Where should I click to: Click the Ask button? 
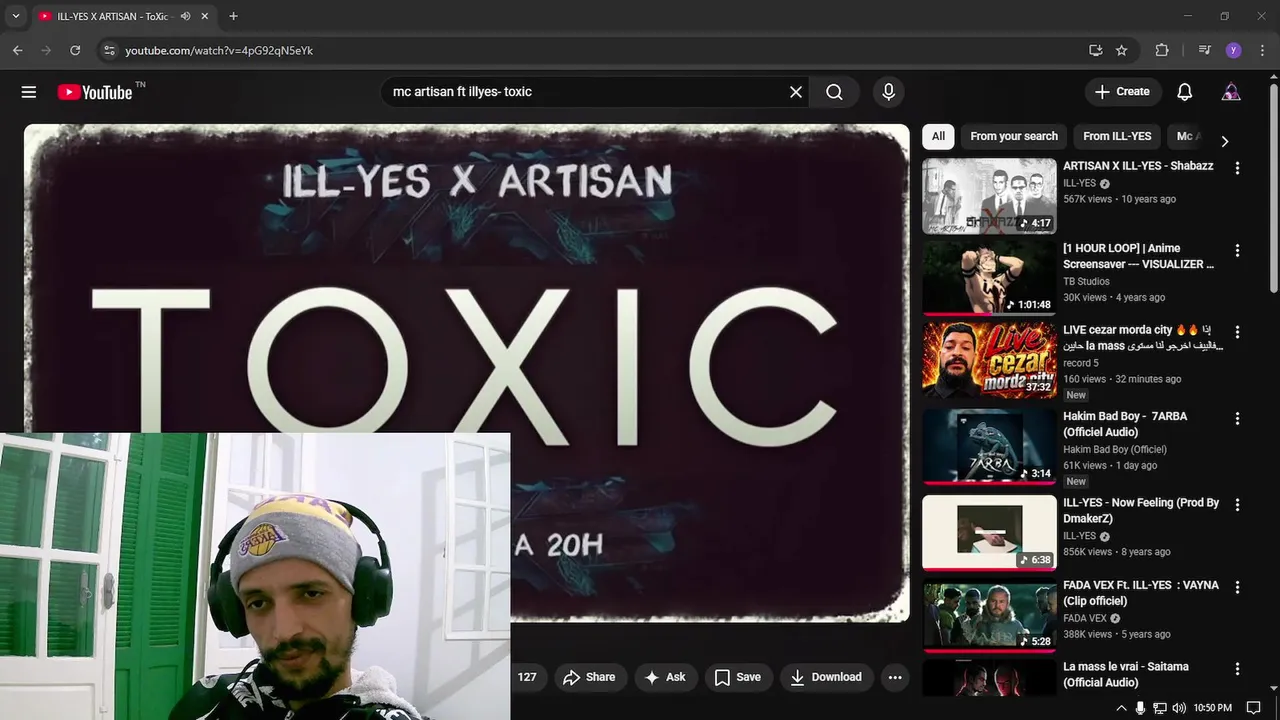click(666, 677)
